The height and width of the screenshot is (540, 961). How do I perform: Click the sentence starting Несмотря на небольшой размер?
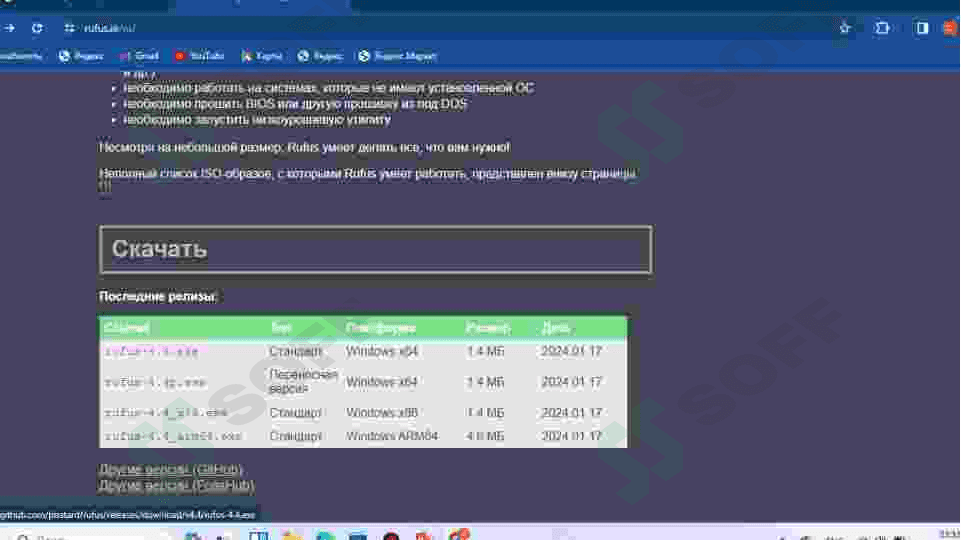point(304,147)
